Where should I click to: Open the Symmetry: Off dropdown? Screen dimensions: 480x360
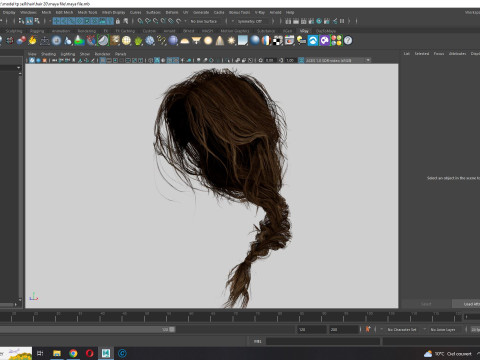(251, 21)
